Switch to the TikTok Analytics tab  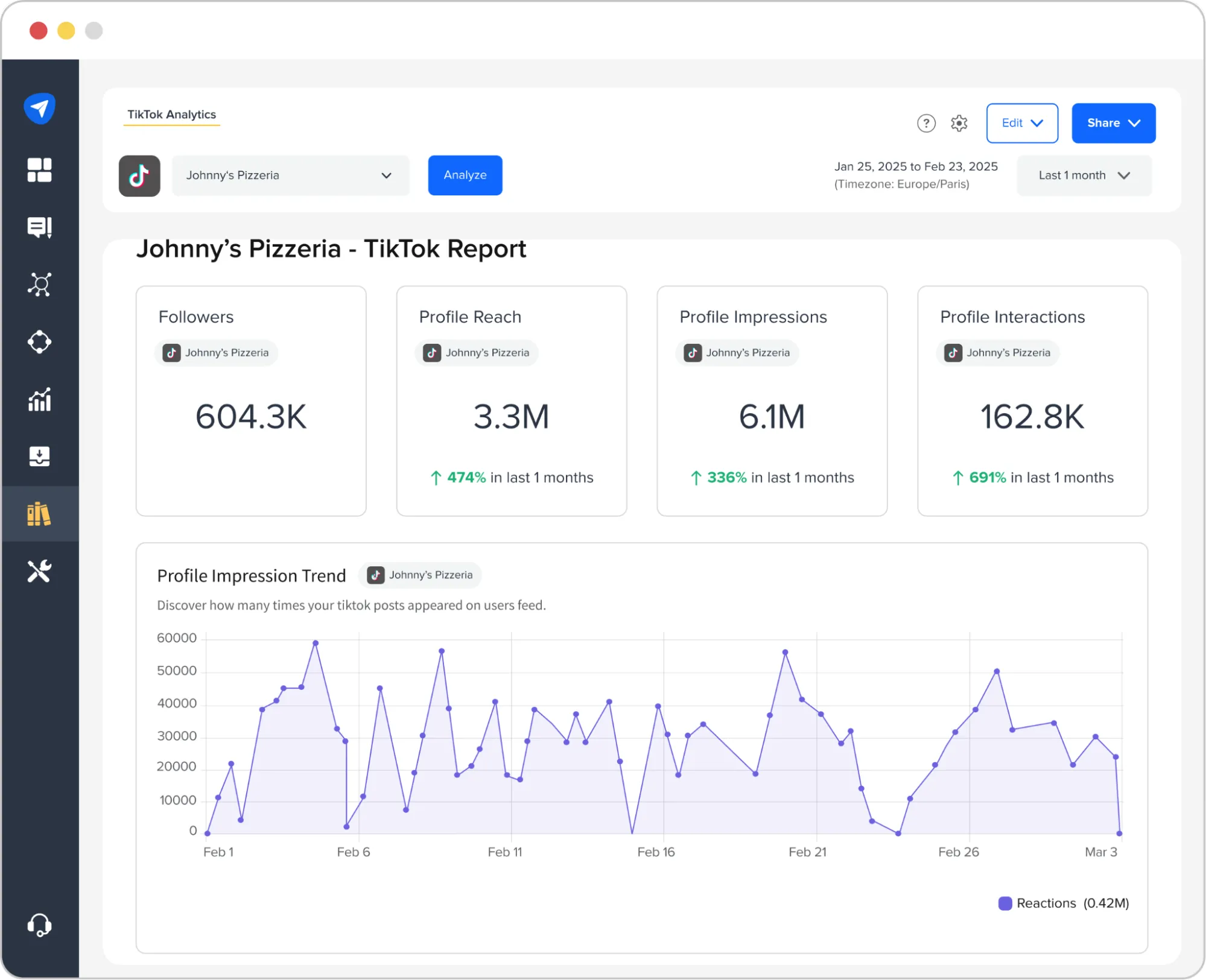click(172, 114)
